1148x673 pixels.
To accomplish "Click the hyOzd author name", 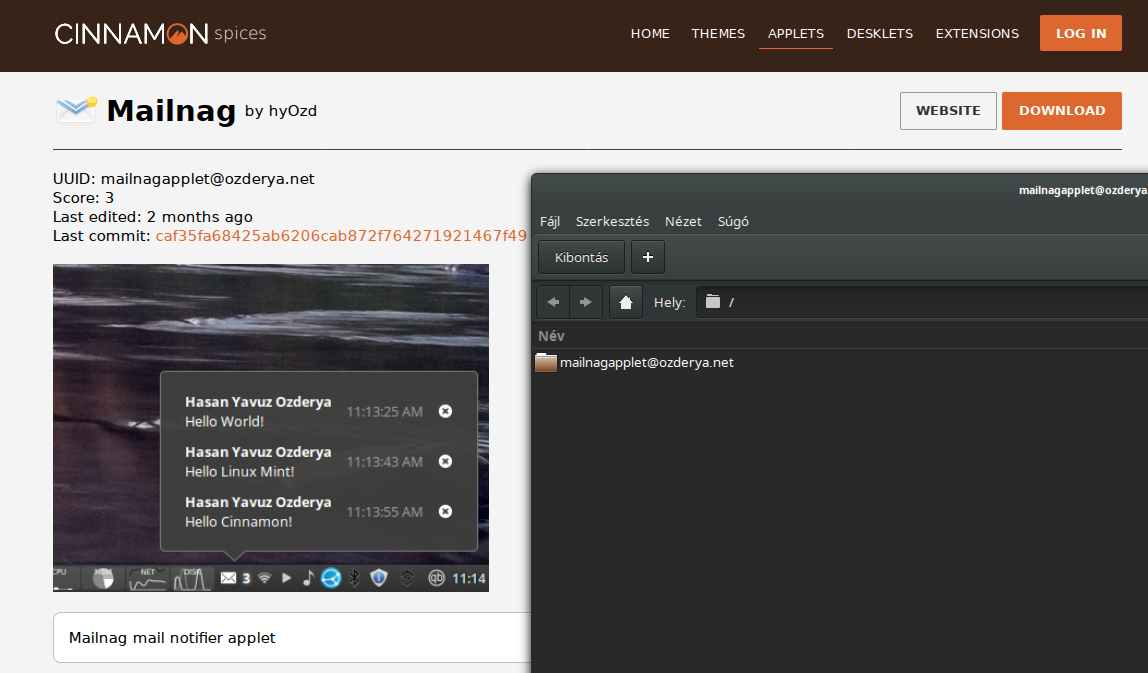I will click(x=293, y=111).
